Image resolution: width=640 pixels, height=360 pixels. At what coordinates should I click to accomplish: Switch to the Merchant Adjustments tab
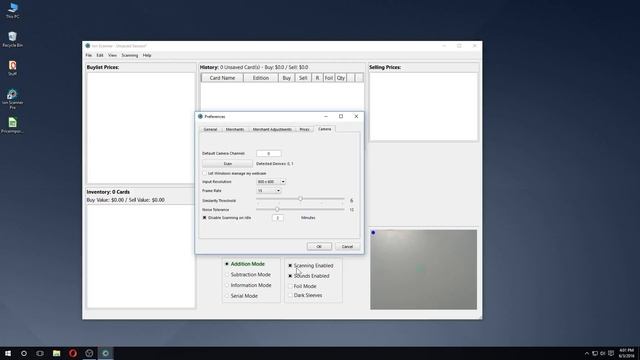point(272,129)
